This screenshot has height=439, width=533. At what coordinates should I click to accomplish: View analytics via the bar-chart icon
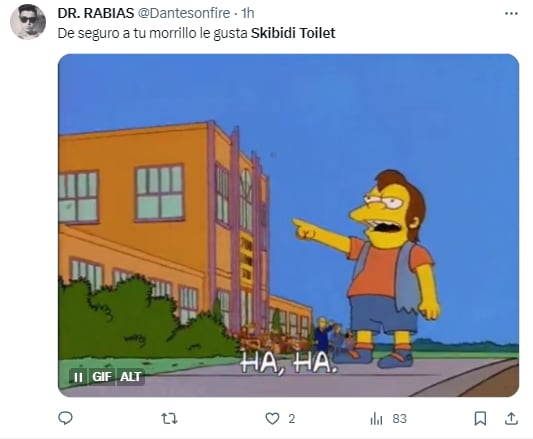click(x=376, y=419)
